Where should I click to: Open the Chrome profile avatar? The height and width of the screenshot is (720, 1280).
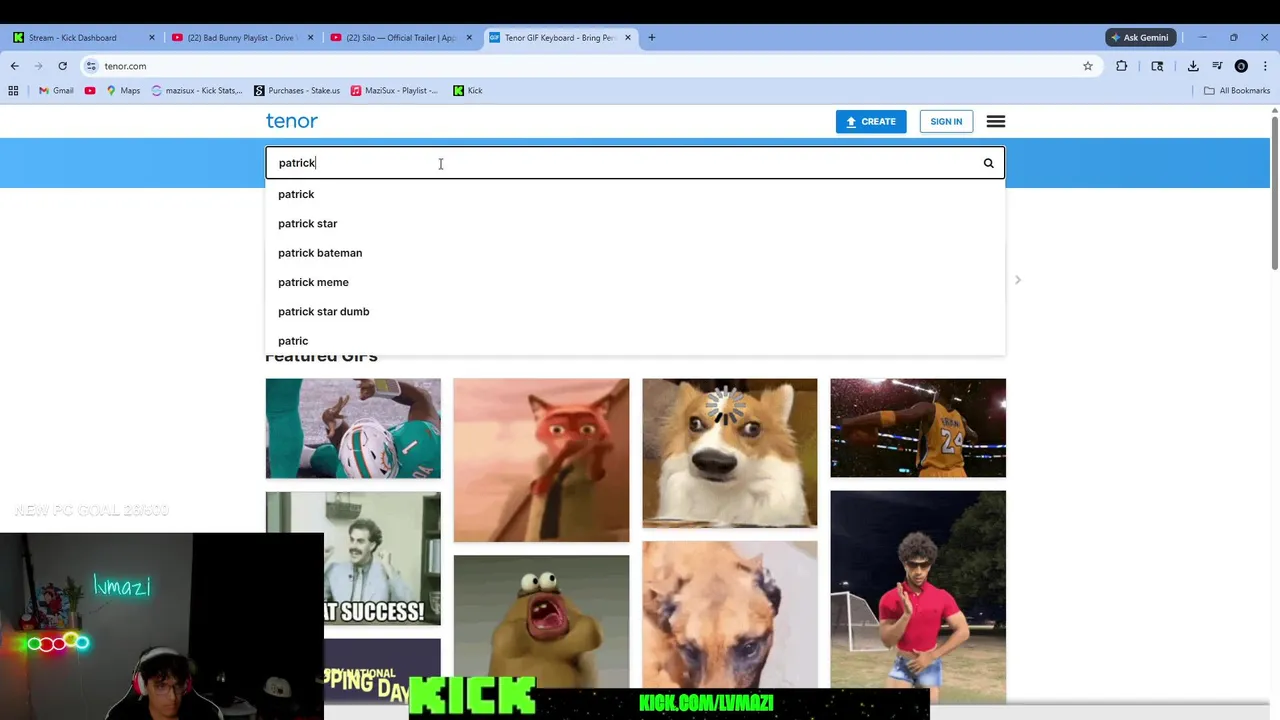[1241, 66]
